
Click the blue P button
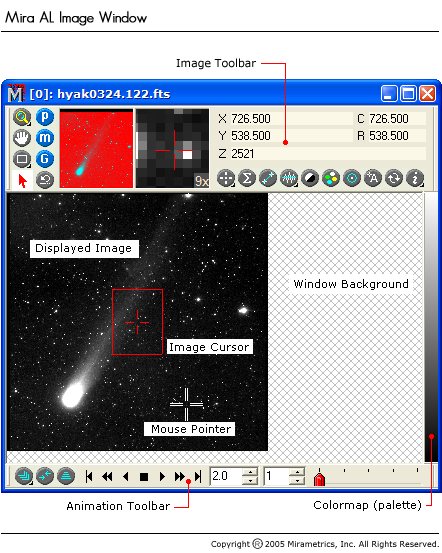[x=45, y=117]
